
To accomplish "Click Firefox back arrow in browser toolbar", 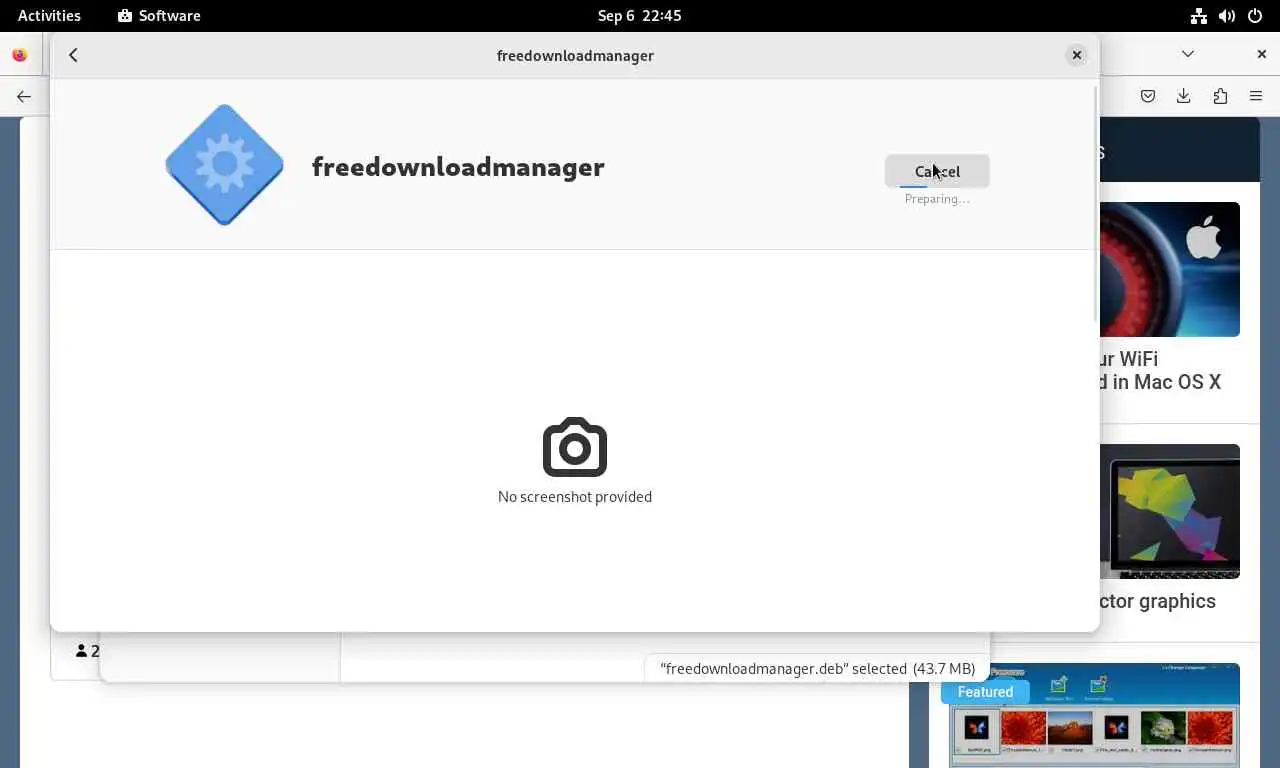I will point(24,96).
